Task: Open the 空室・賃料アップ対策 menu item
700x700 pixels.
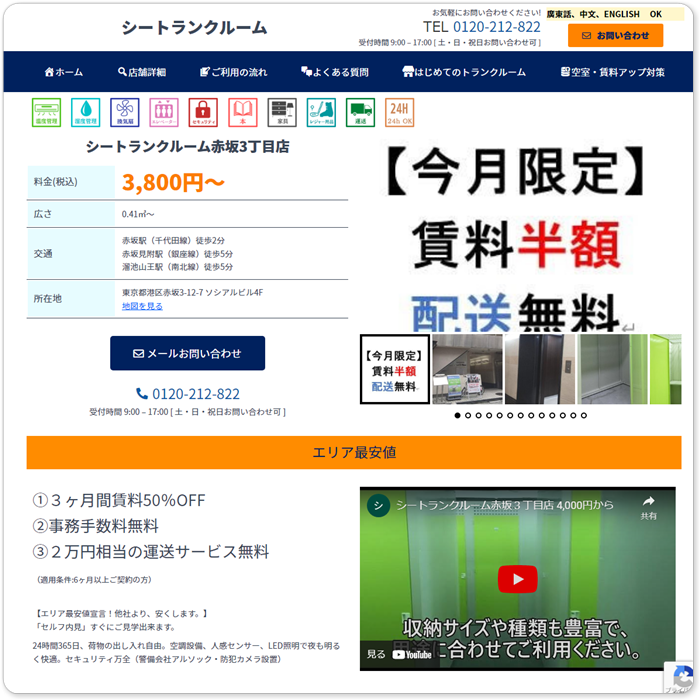Action: [x=612, y=72]
